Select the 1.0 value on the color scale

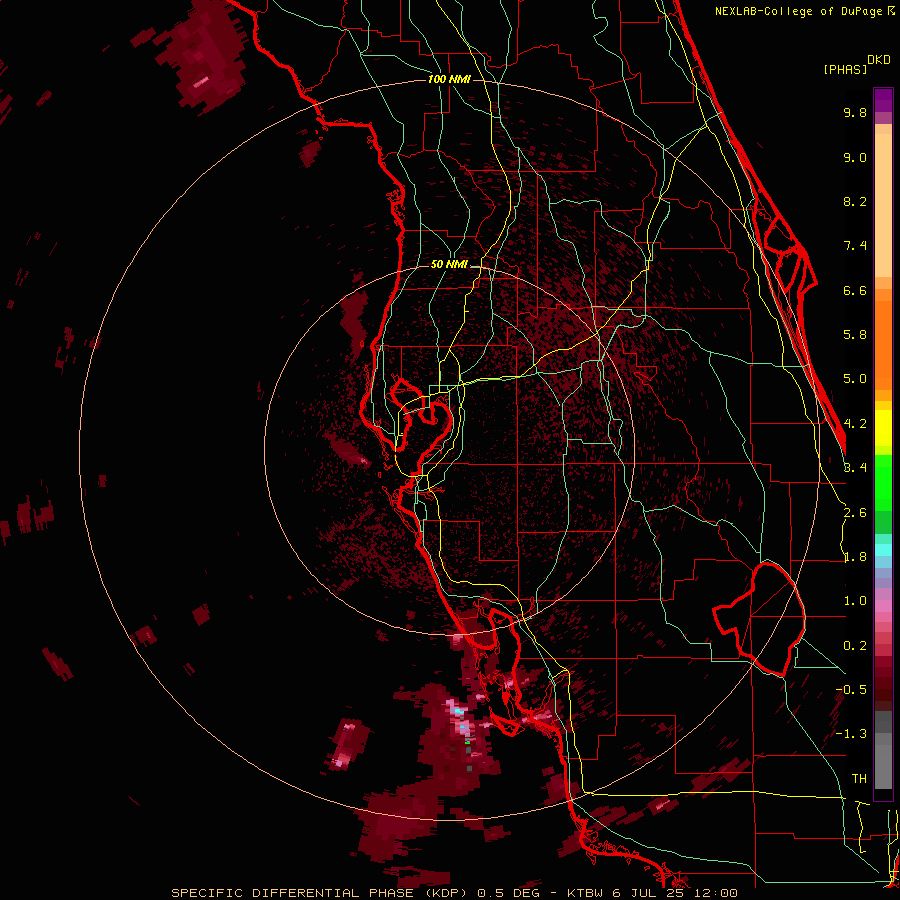pos(855,601)
